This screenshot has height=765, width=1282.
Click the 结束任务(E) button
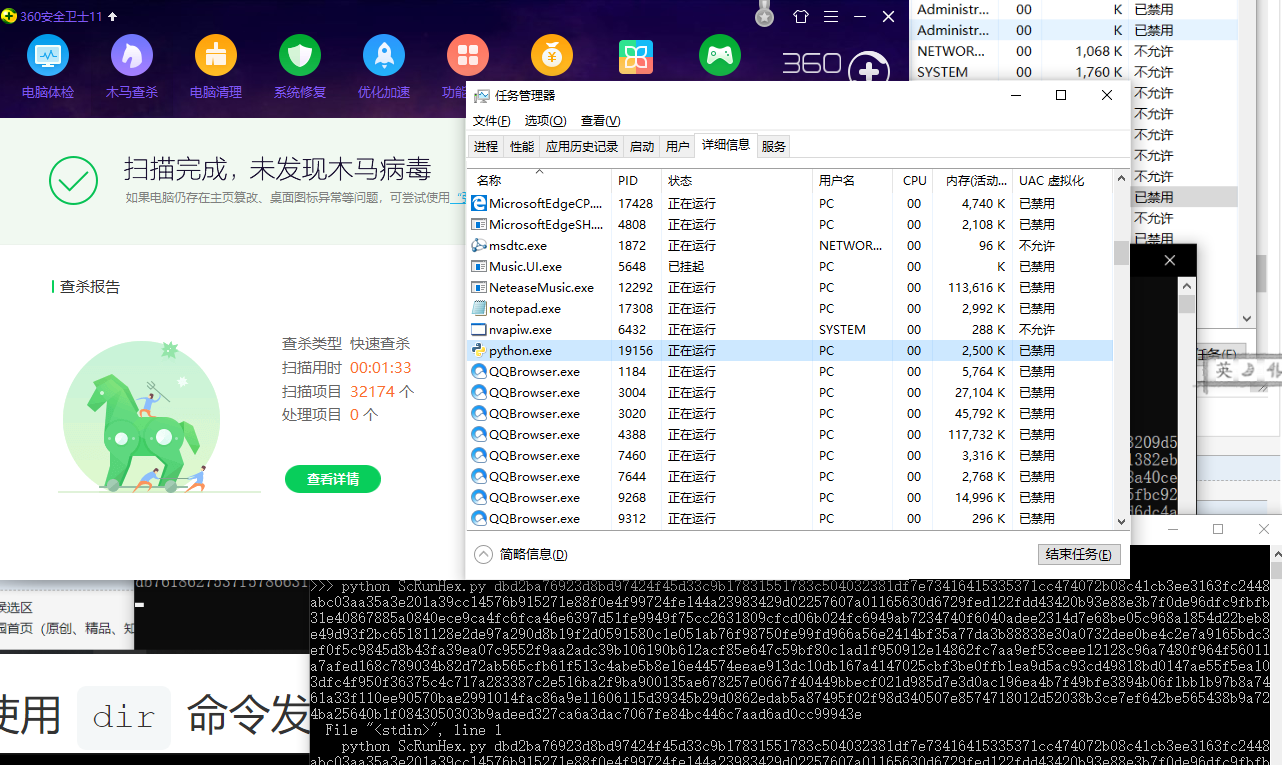coord(1079,555)
